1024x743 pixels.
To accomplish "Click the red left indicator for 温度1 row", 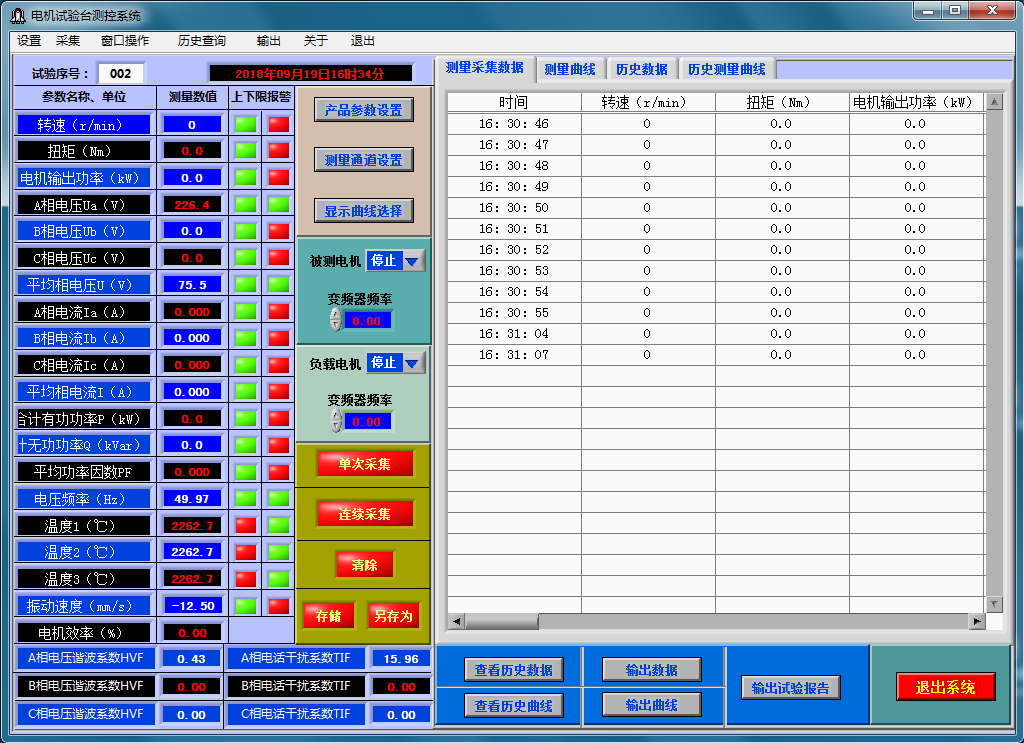I will click(245, 525).
